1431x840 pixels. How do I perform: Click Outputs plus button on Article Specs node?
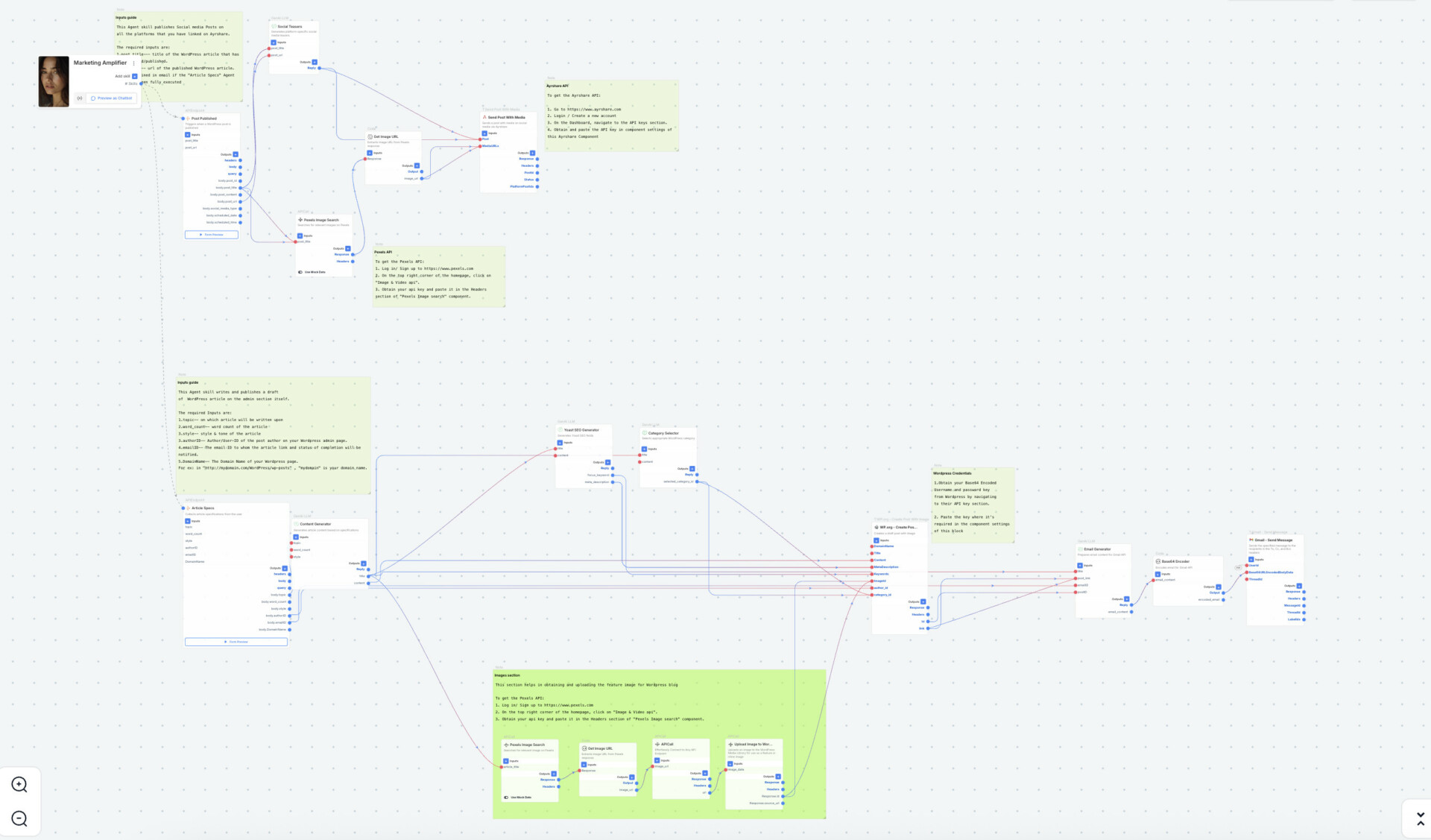[x=285, y=568]
